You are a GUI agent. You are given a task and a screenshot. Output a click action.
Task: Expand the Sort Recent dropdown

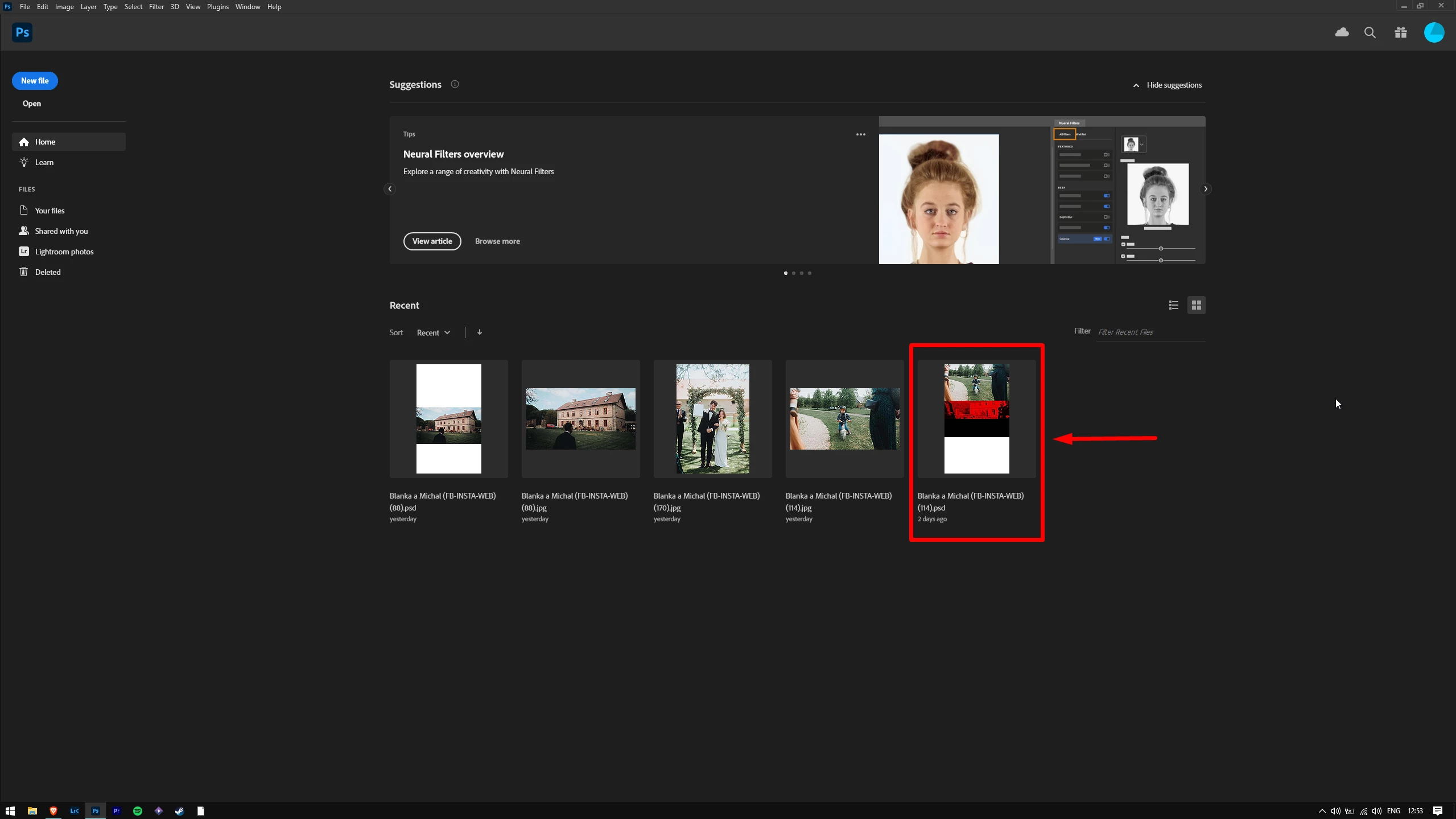[x=433, y=332]
